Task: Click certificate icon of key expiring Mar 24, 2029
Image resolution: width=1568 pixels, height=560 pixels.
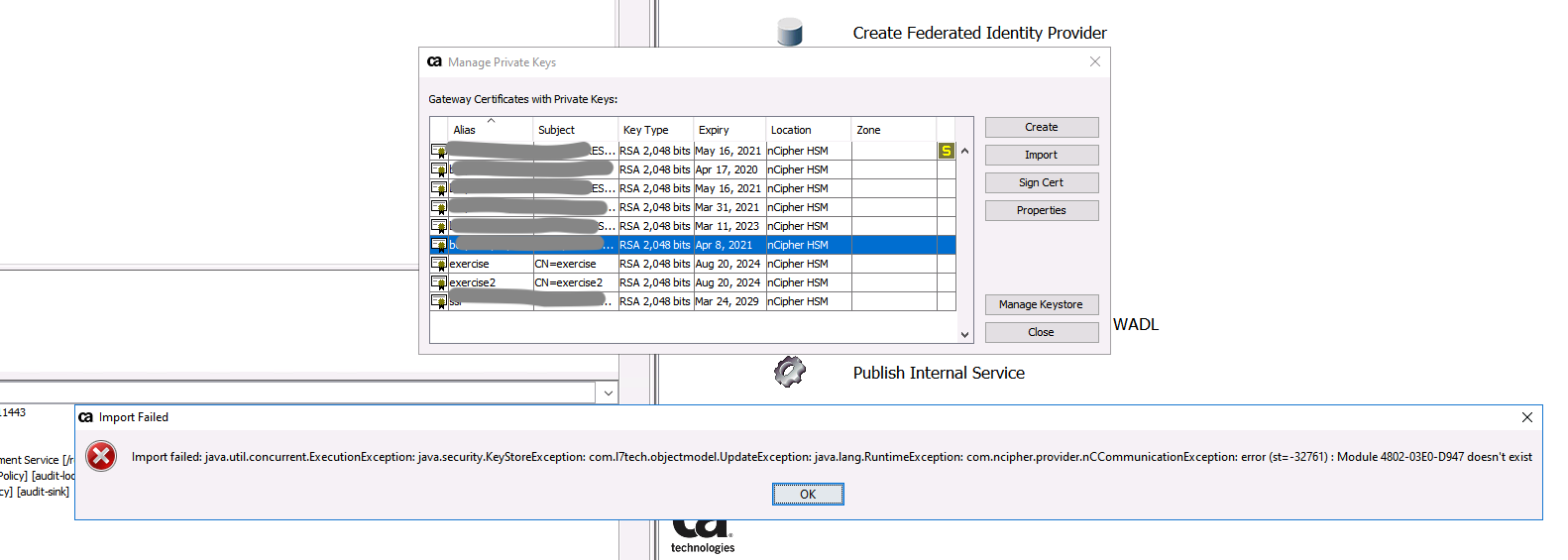Action: tap(438, 302)
